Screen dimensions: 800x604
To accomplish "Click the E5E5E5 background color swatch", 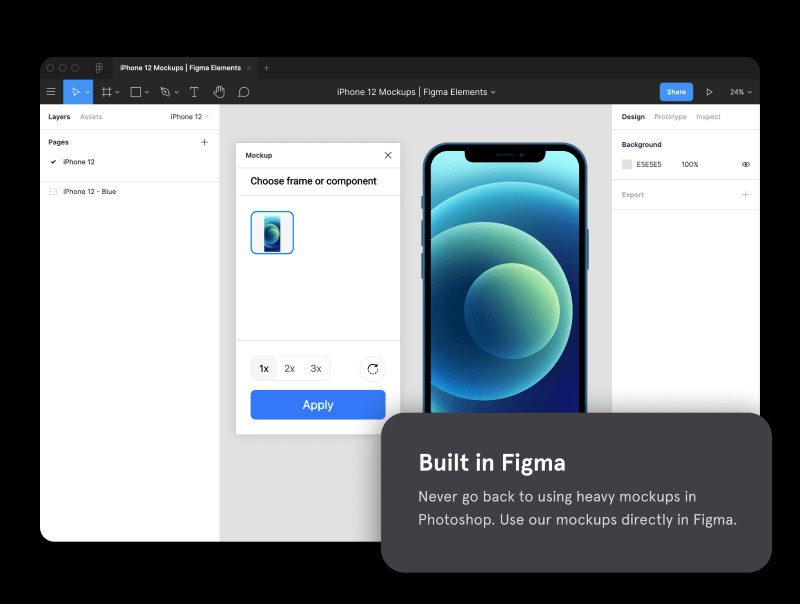I will click(x=627, y=164).
